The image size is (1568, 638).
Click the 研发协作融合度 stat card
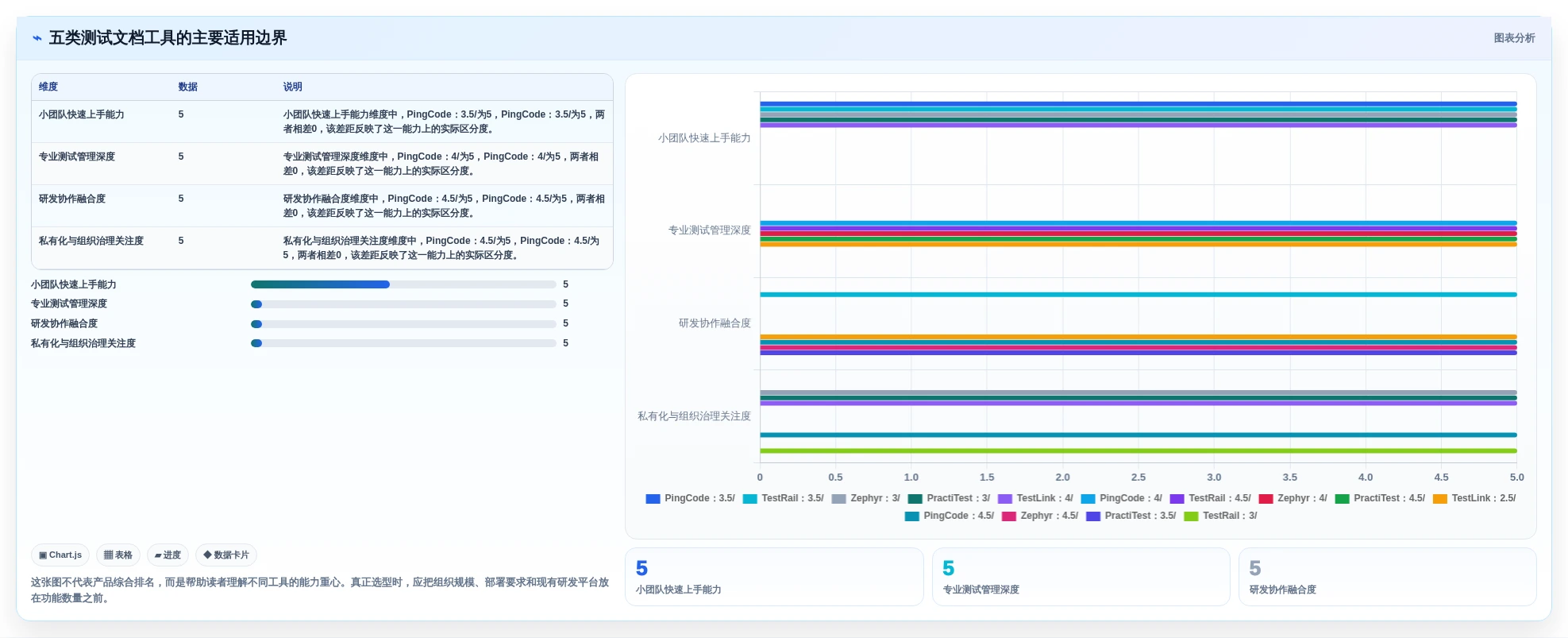coord(1387,577)
